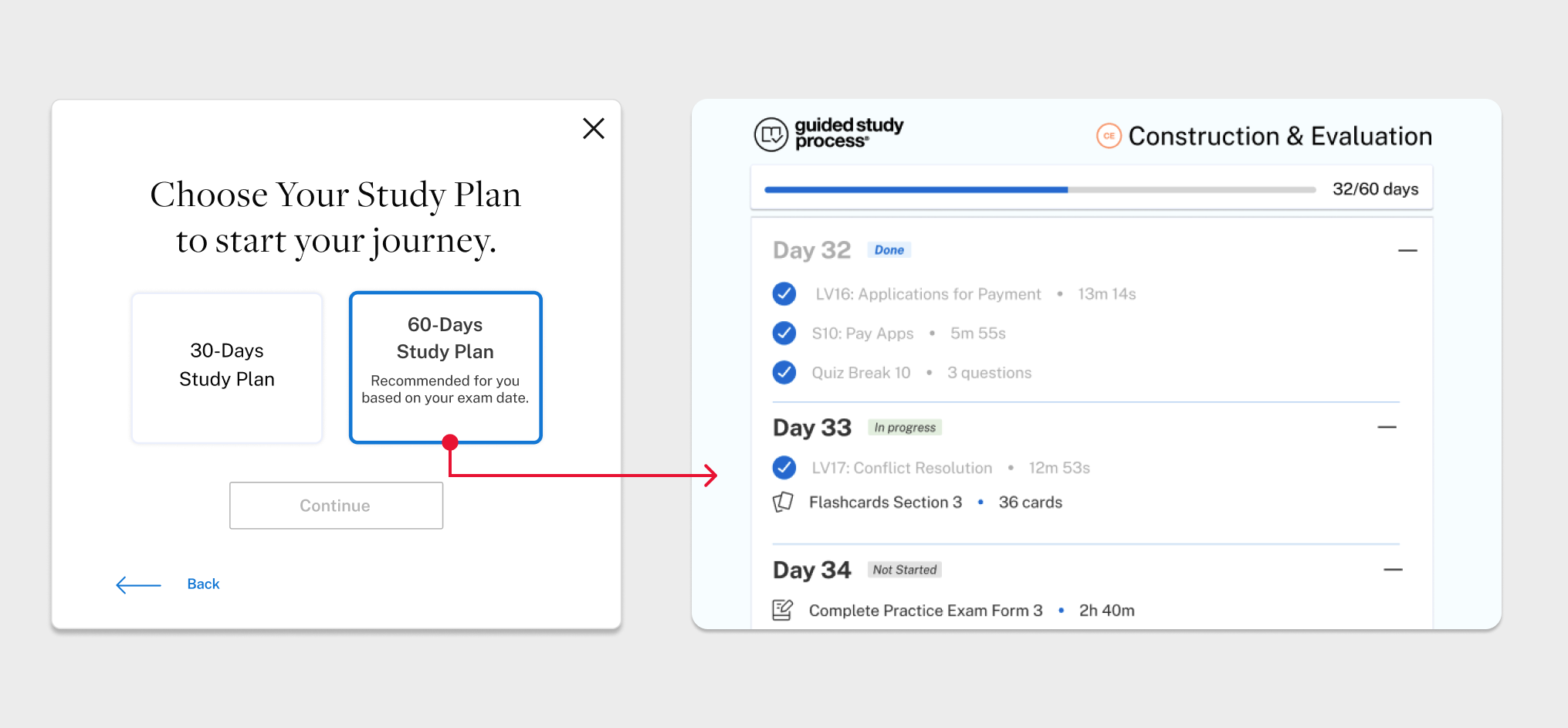
Task: Click the red arrow pointing to schedule
Action: click(x=709, y=476)
